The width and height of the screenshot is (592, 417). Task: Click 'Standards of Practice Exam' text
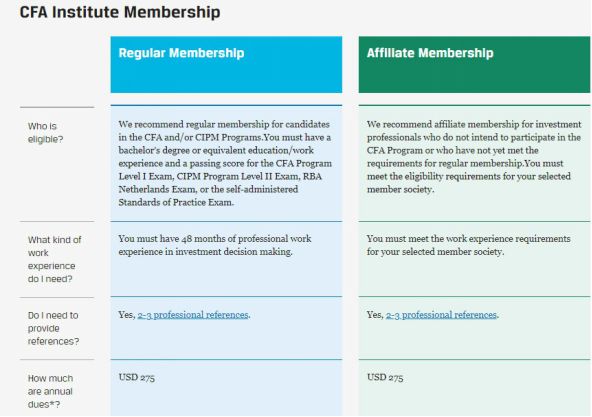pyautogui.click(x=176, y=202)
